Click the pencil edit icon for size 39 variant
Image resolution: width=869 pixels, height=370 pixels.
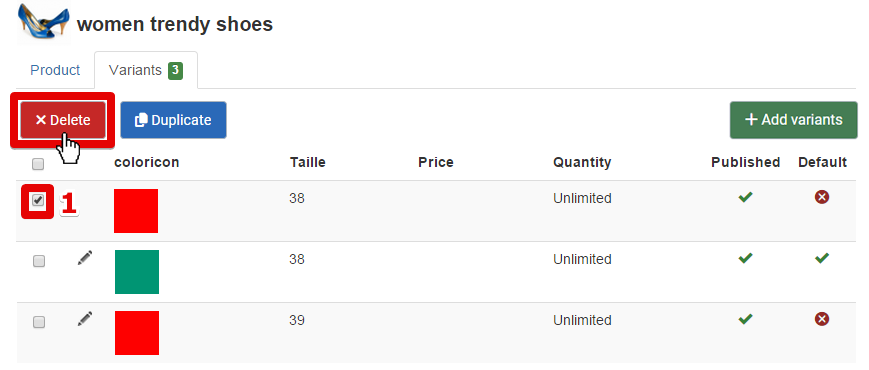(x=85, y=318)
